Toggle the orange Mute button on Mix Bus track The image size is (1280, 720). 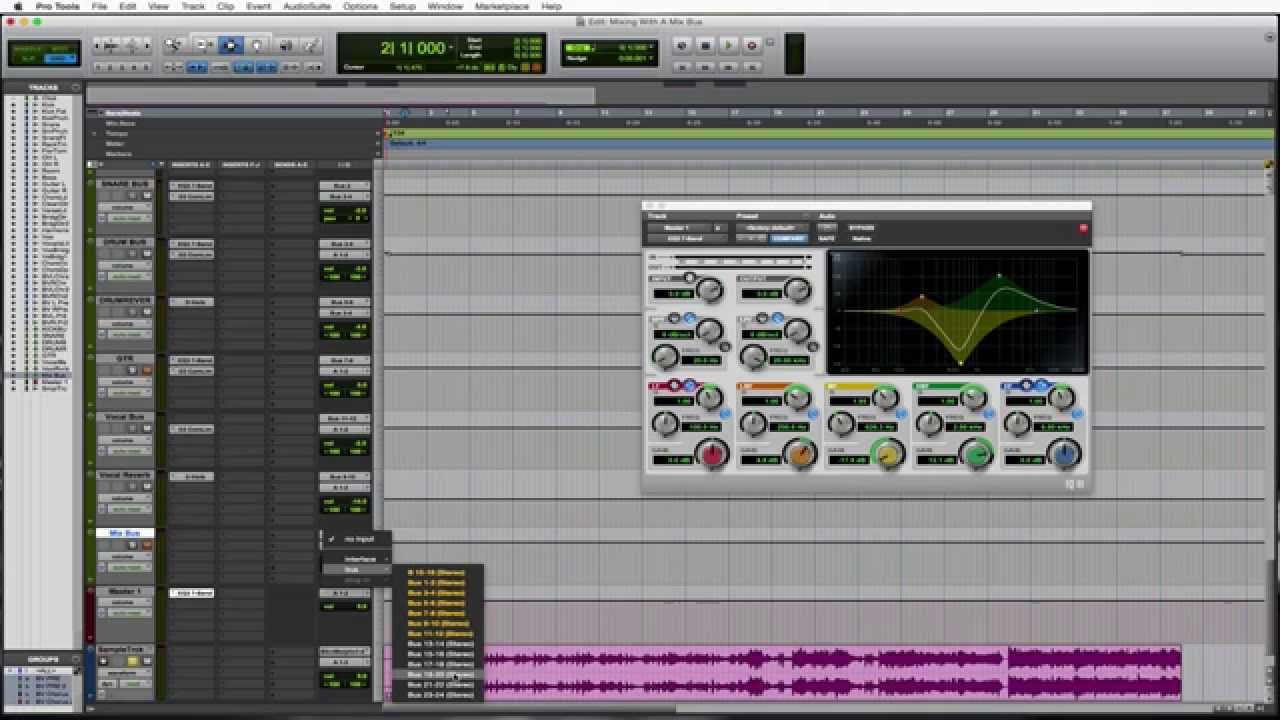click(x=146, y=545)
